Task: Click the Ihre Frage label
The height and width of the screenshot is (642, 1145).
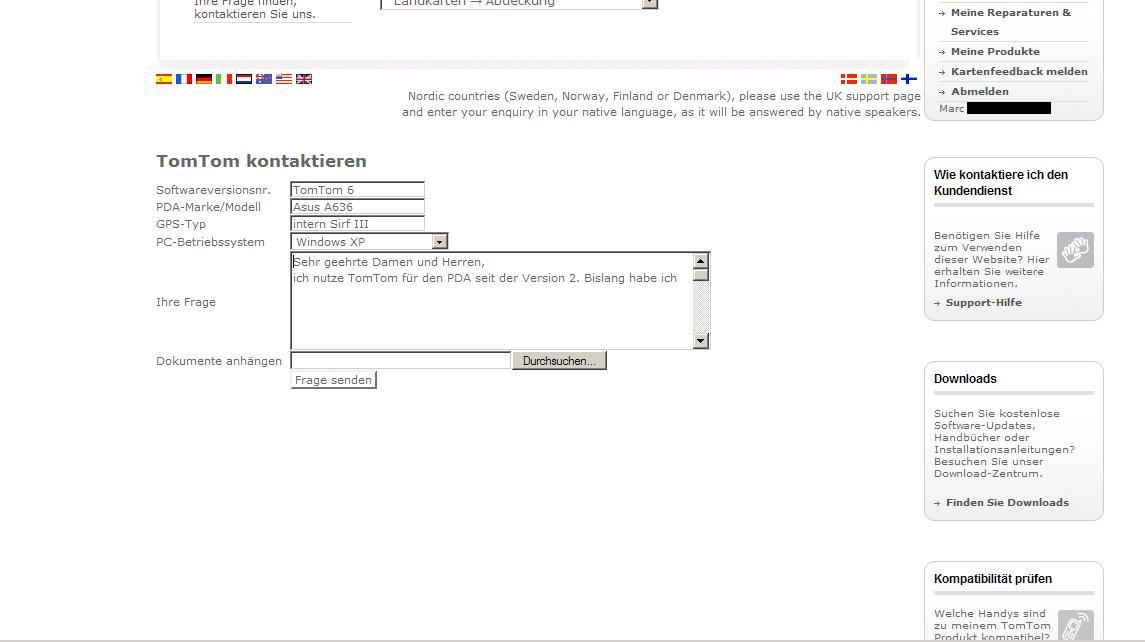Action: coord(186,302)
